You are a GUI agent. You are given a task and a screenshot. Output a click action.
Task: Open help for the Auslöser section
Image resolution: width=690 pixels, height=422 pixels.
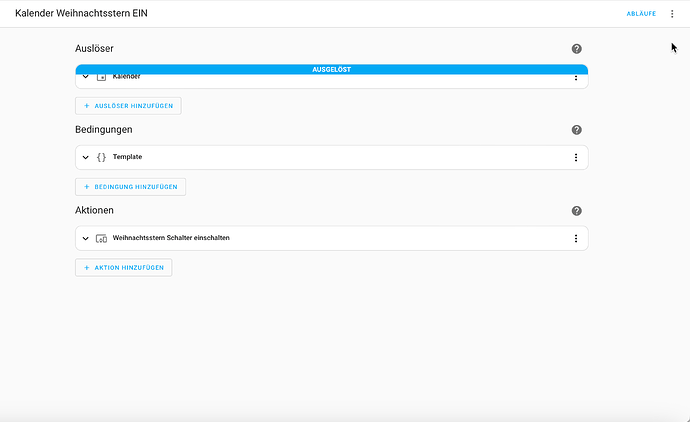pos(576,49)
